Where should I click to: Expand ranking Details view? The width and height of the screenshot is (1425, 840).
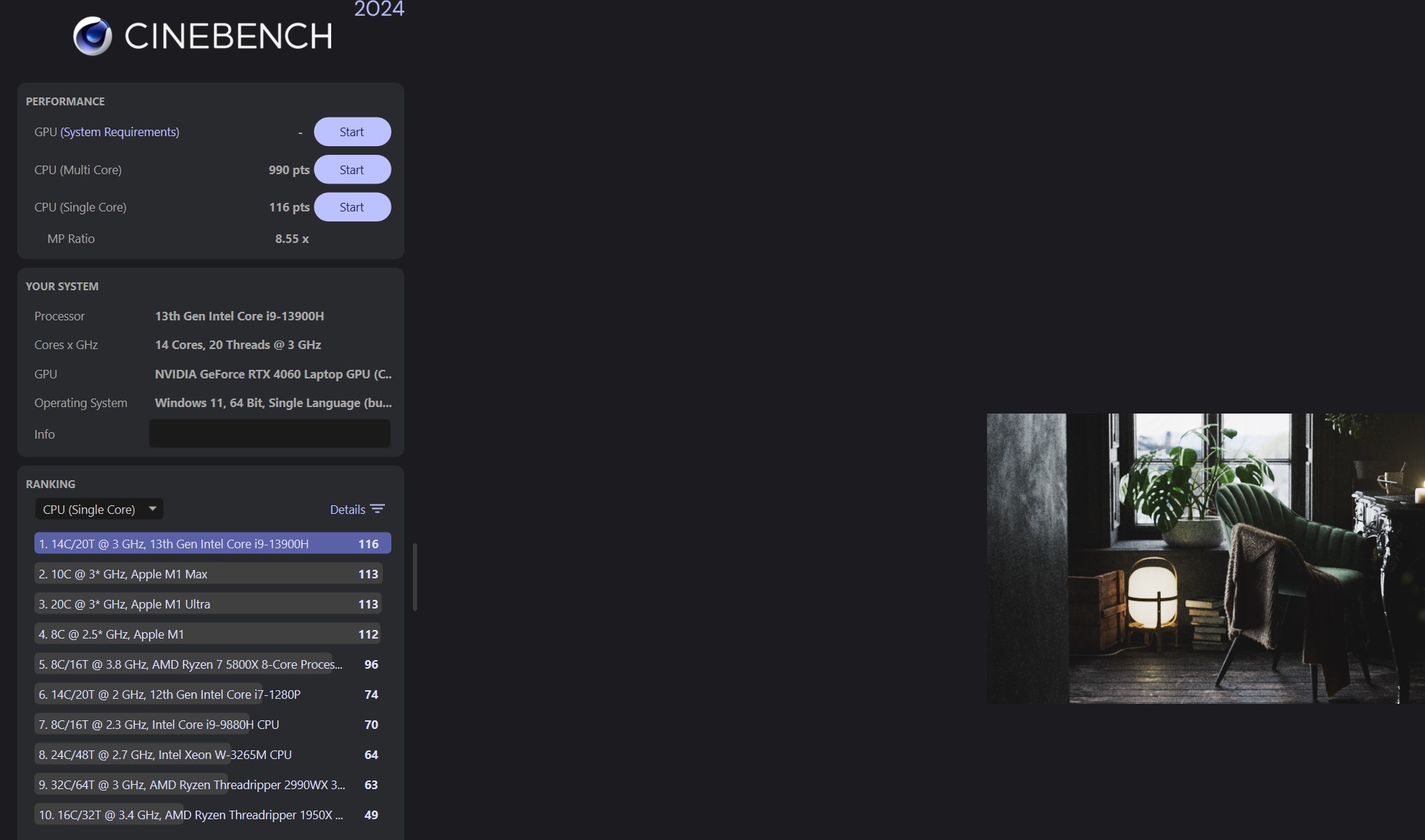coord(348,510)
